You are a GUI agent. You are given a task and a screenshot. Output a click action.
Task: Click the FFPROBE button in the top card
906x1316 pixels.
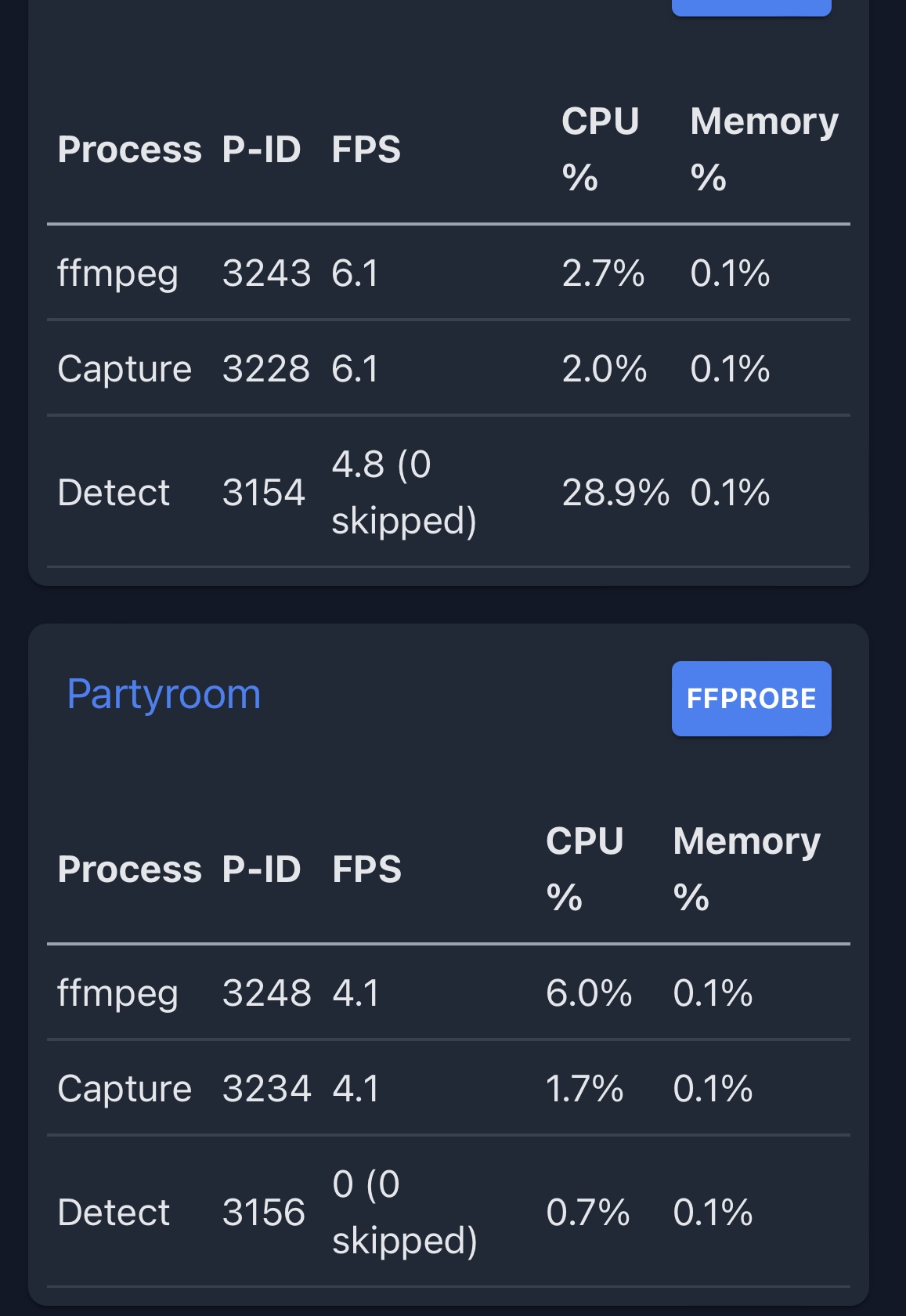tap(751, 6)
